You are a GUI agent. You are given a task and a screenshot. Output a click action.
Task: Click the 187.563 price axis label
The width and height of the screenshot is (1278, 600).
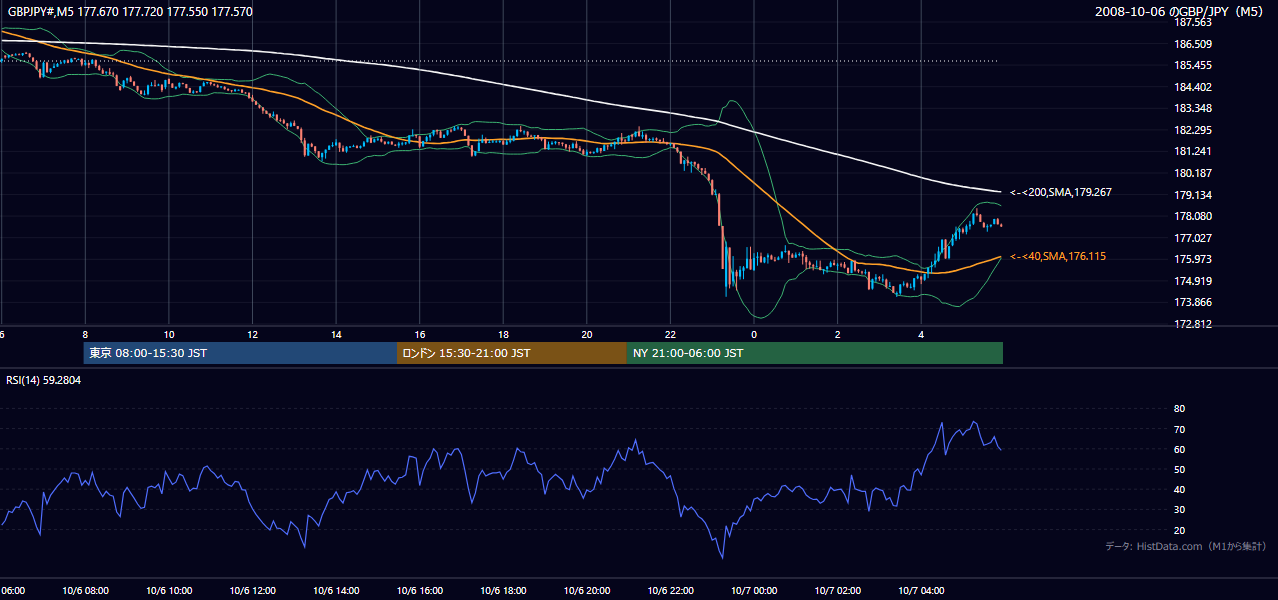point(1192,22)
